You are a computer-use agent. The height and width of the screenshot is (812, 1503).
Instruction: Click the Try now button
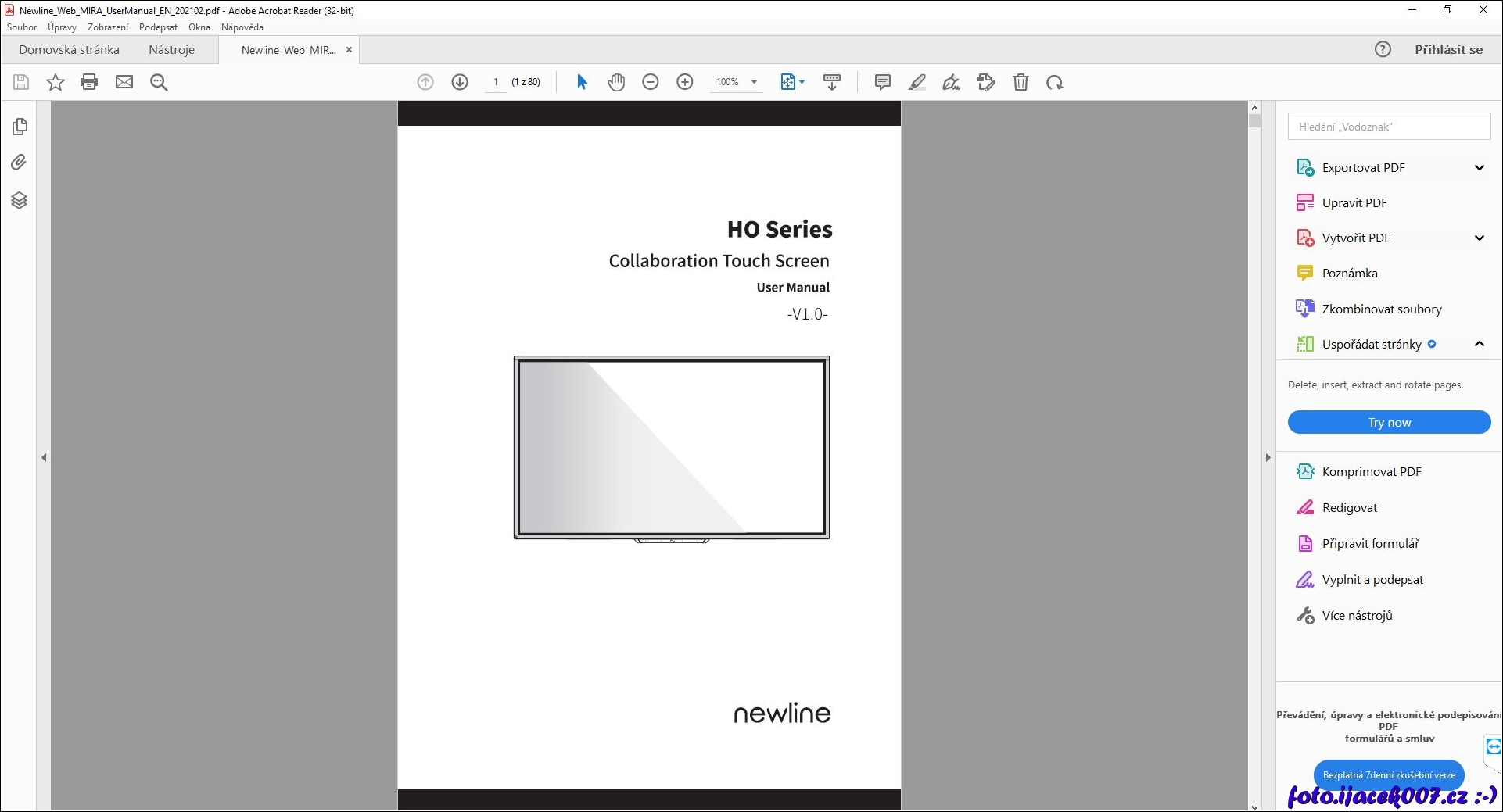point(1389,422)
